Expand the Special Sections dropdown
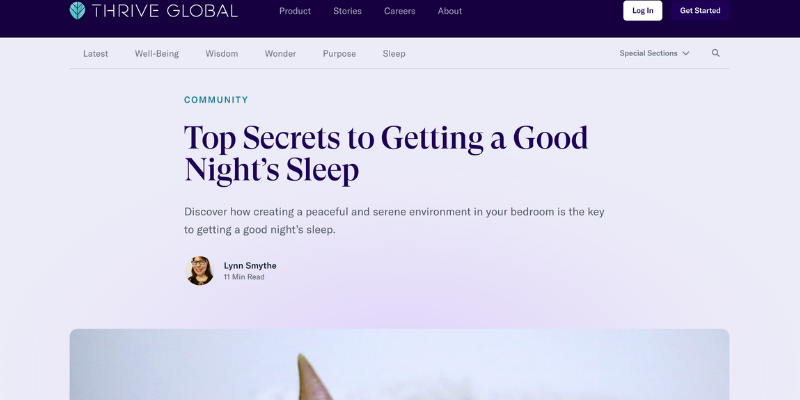Image resolution: width=800 pixels, height=400 pixels. point(654,53)
